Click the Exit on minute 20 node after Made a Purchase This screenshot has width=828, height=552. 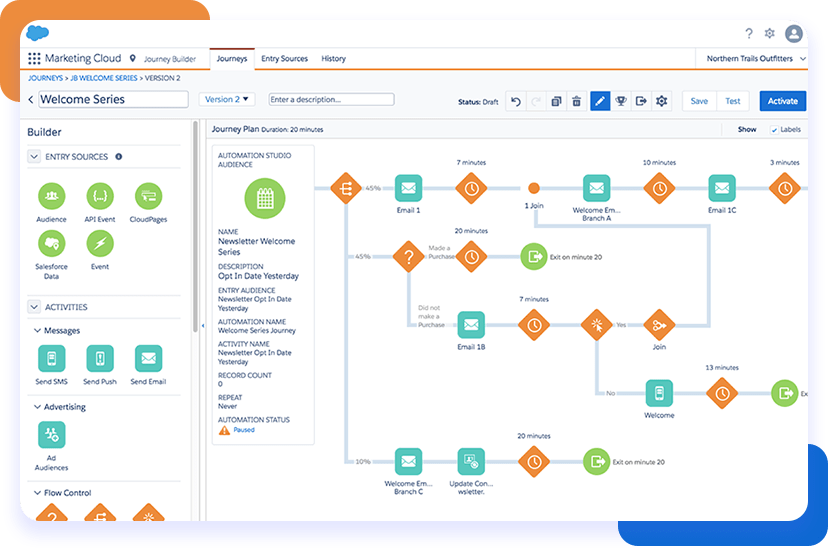[534, 257]
